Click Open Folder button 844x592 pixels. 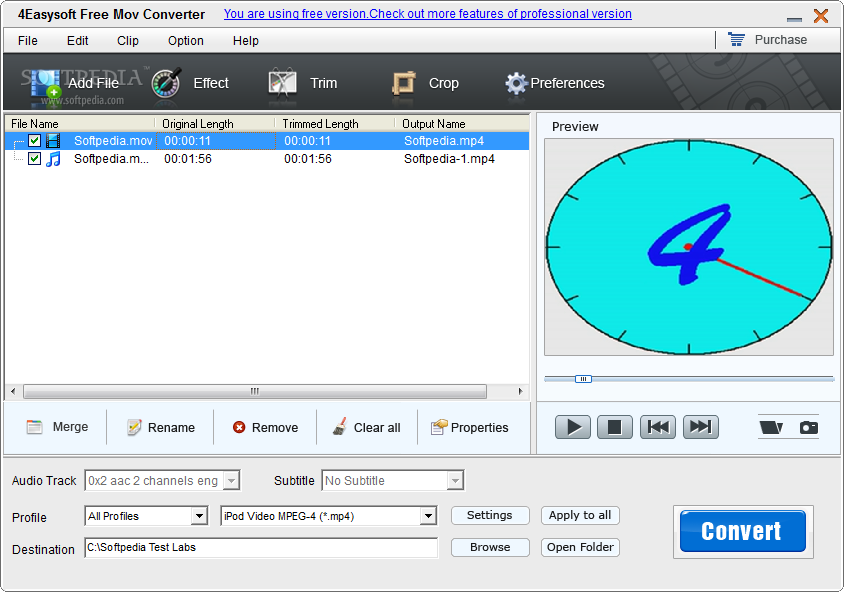pos(580,547)
